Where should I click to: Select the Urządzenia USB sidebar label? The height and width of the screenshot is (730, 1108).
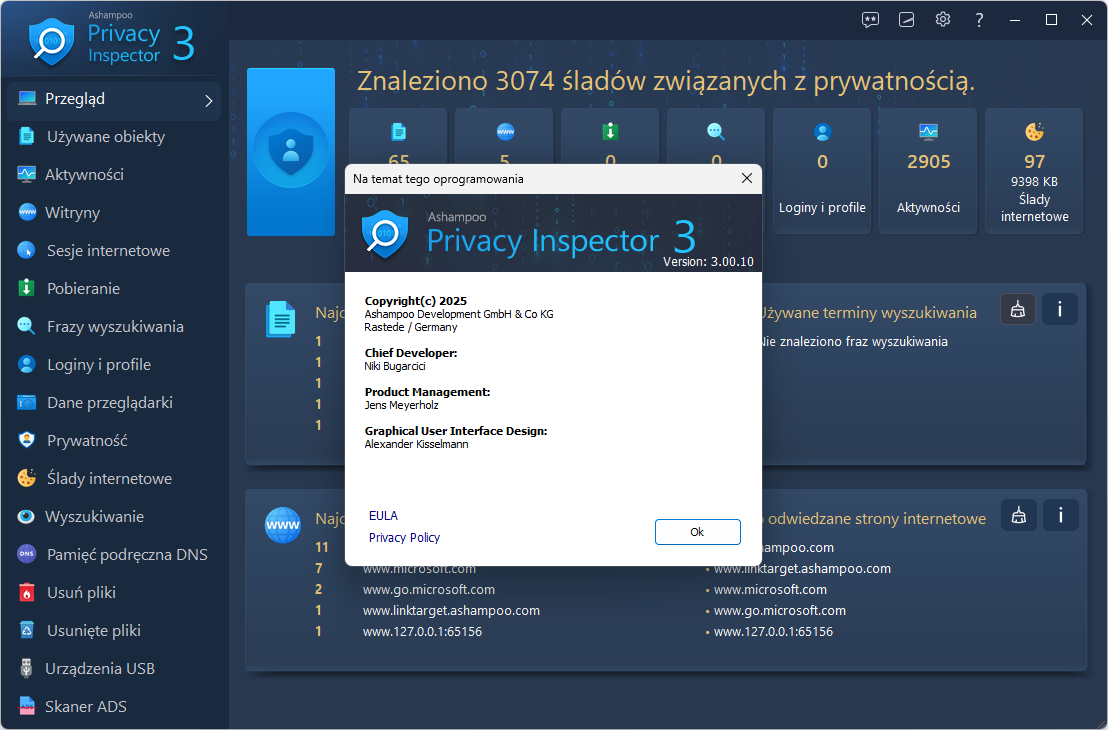100,669
